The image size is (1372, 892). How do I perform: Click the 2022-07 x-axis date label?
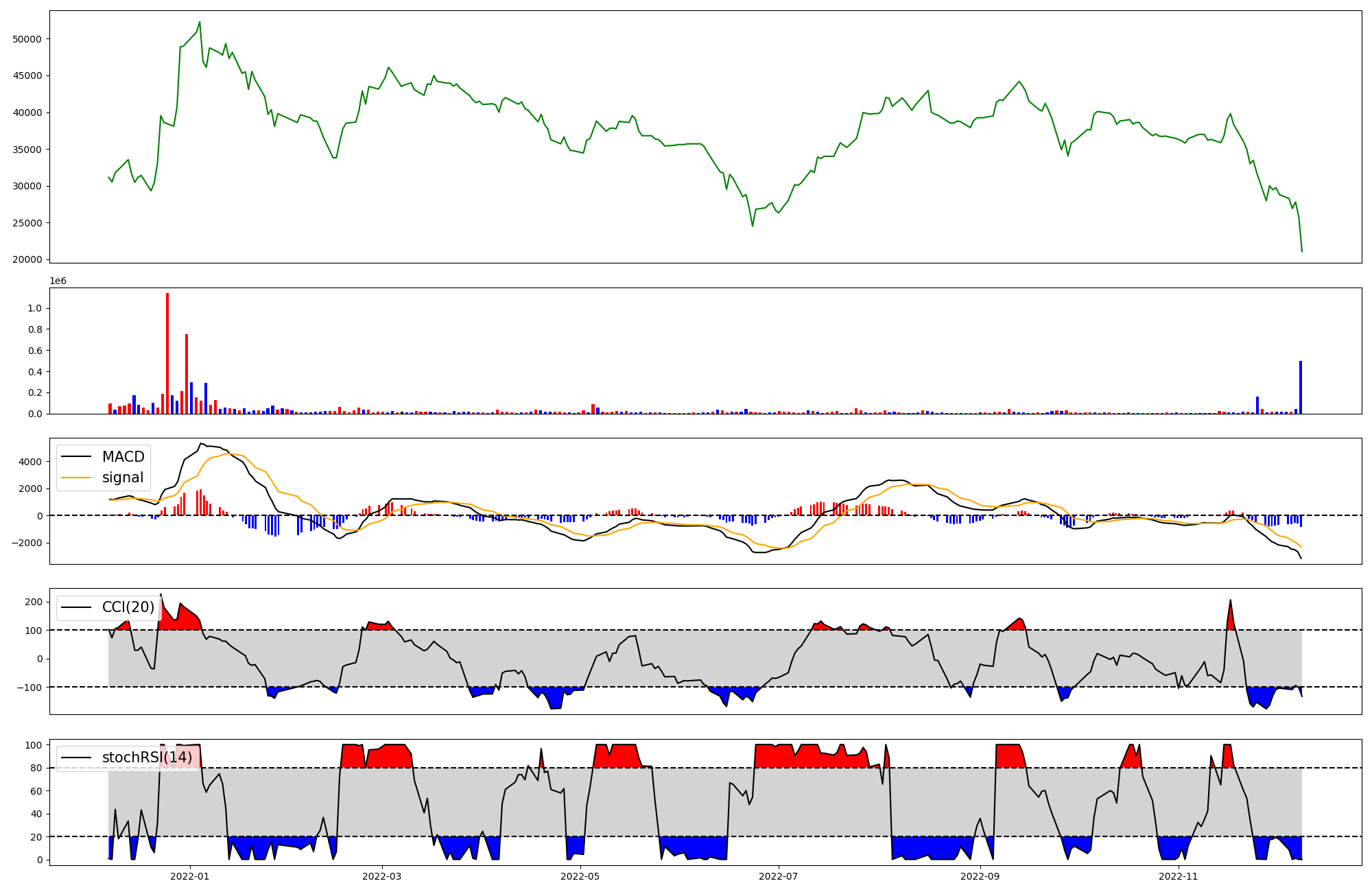click(779, 876)
